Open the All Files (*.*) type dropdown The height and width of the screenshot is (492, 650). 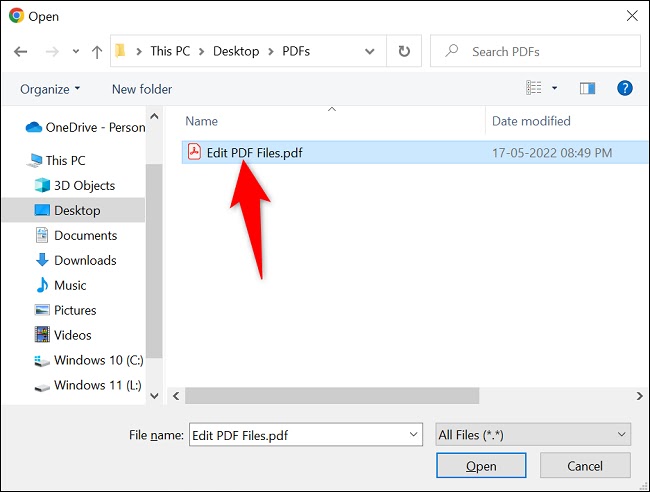click(533, 434)
